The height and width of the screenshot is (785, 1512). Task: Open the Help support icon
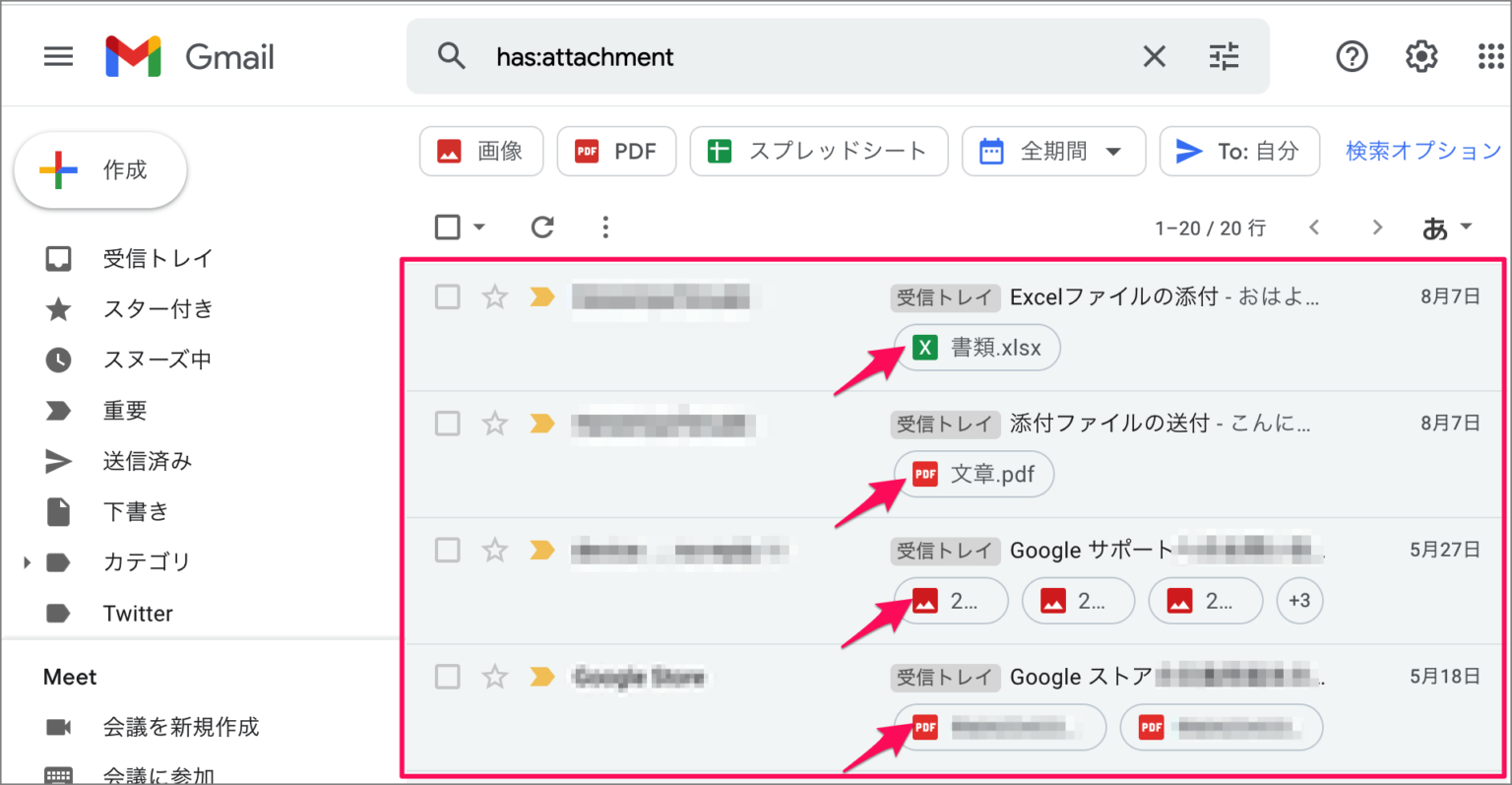tap(1352, 57)
